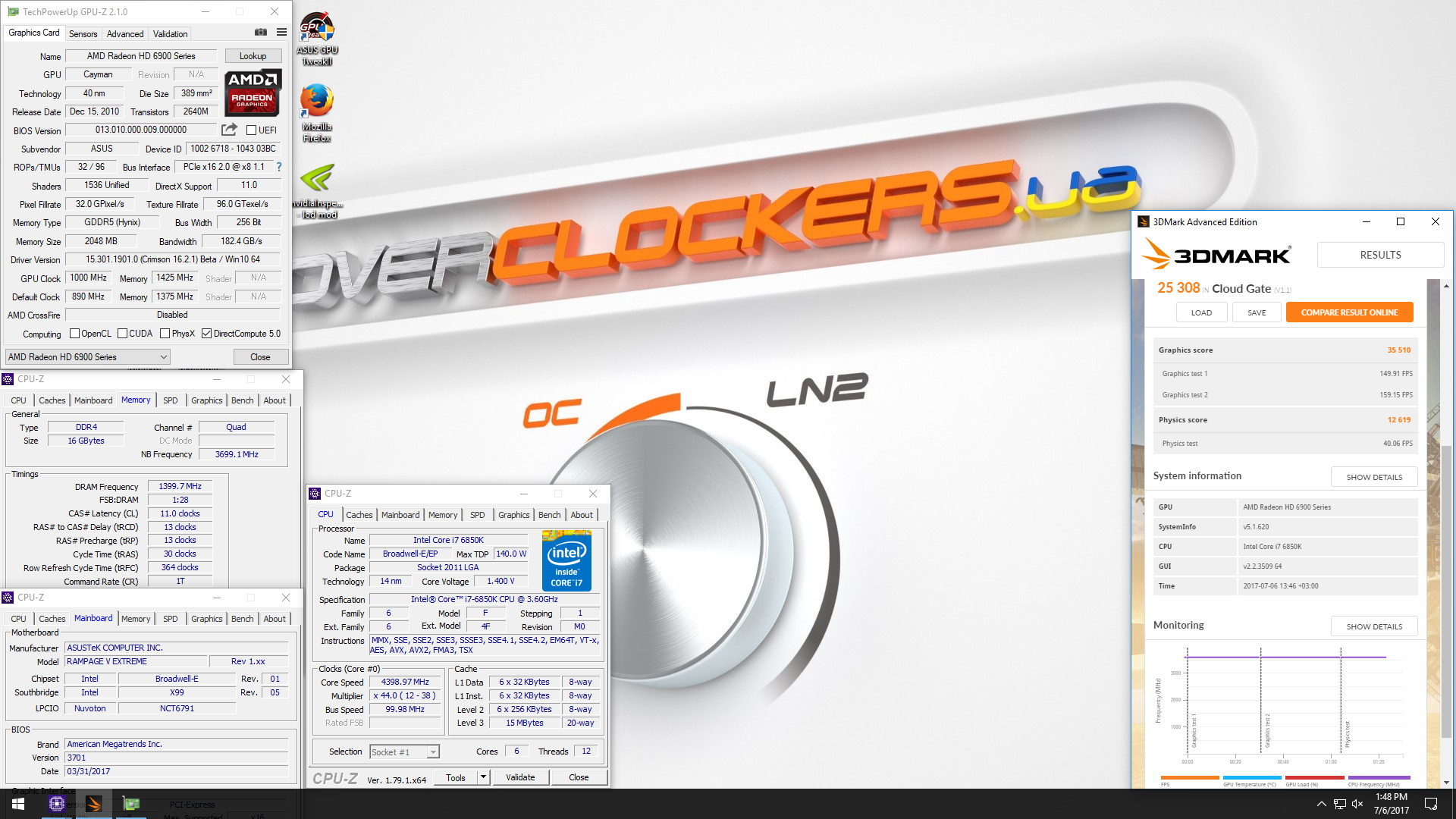Show hidden system tray icons
The height and width of the screenshot is (819, 1456).
tap(1322, 804)
